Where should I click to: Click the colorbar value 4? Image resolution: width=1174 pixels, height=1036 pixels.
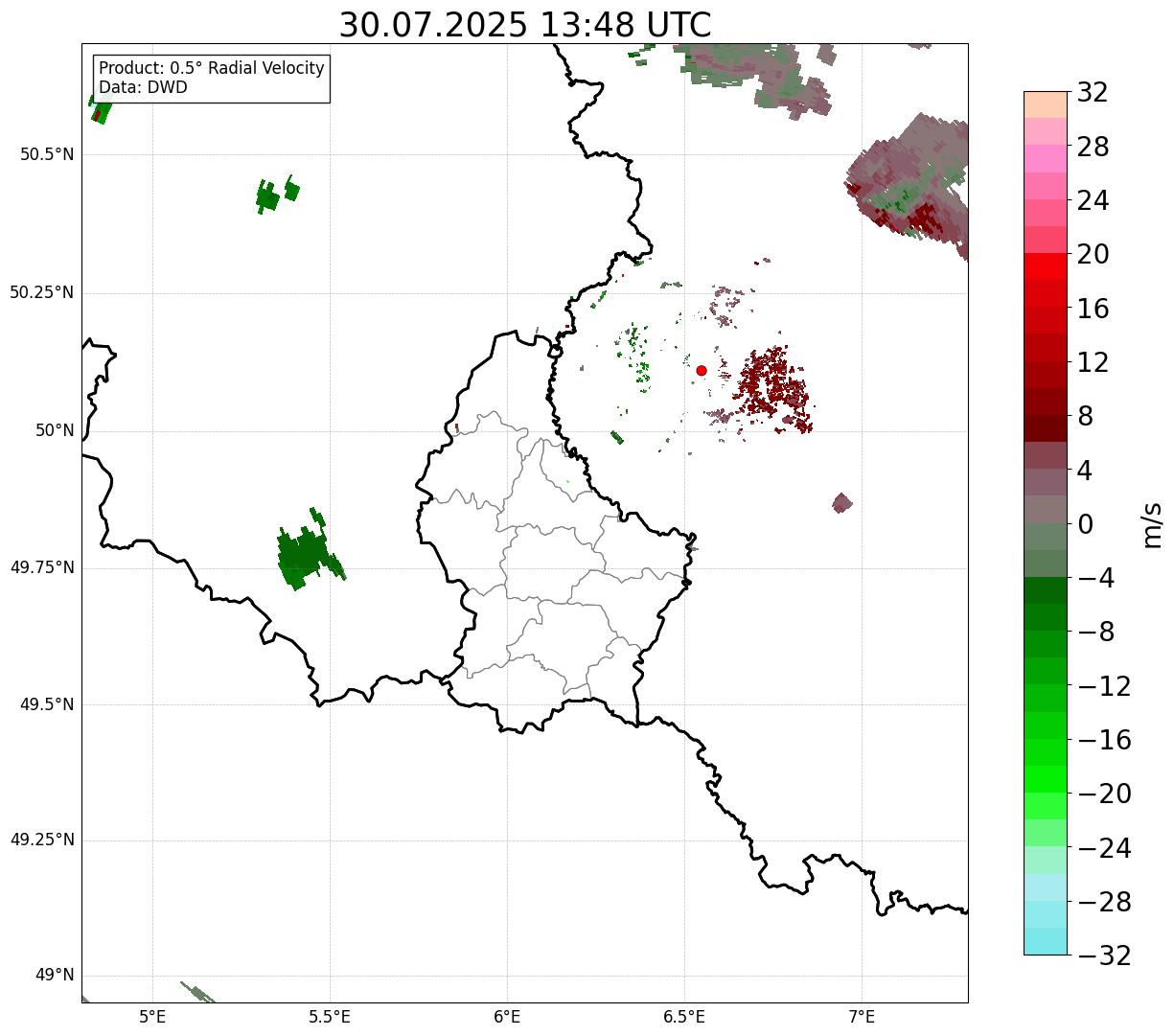click(1085, 471)
